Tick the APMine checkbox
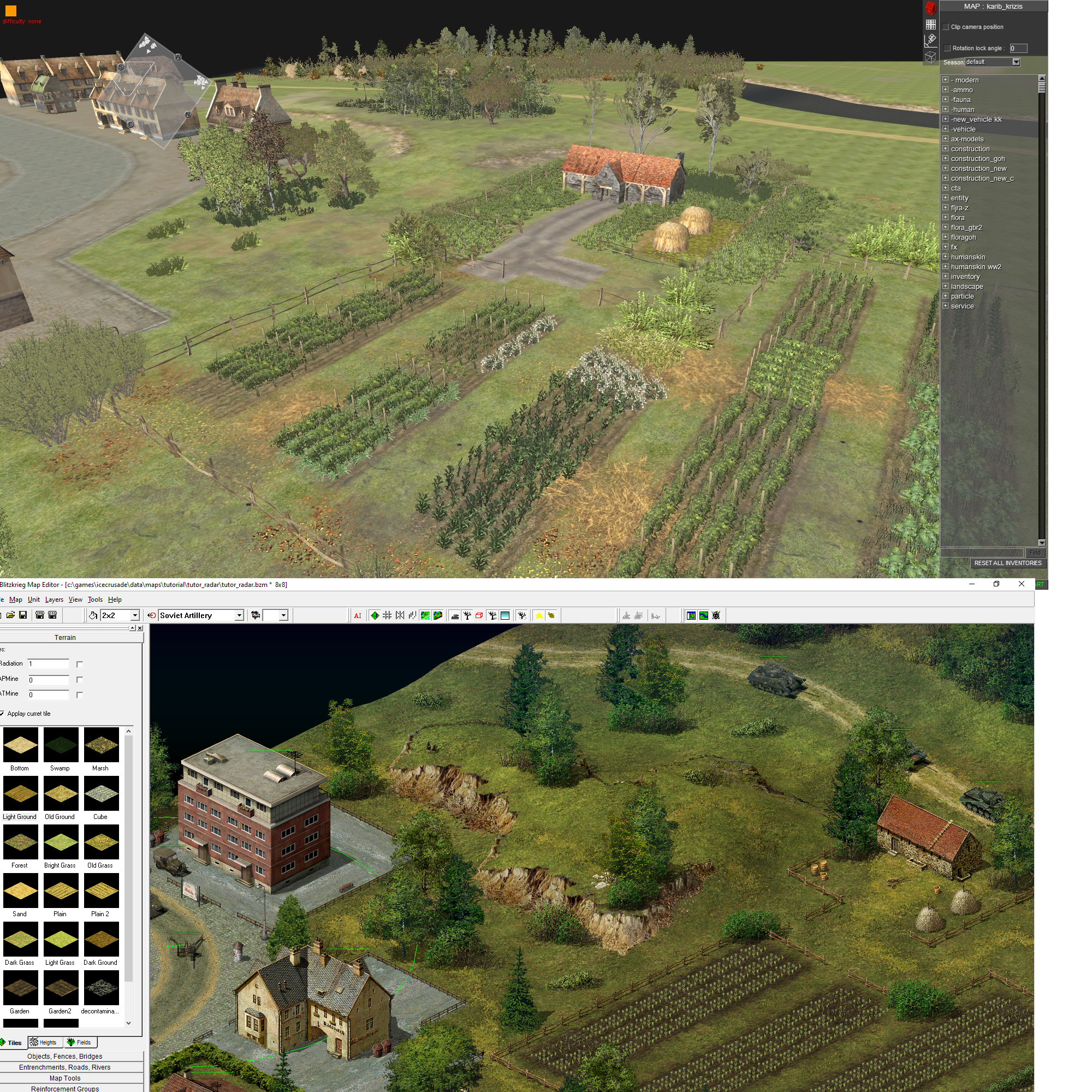The image size is (1092, 1092). point(80,679)
